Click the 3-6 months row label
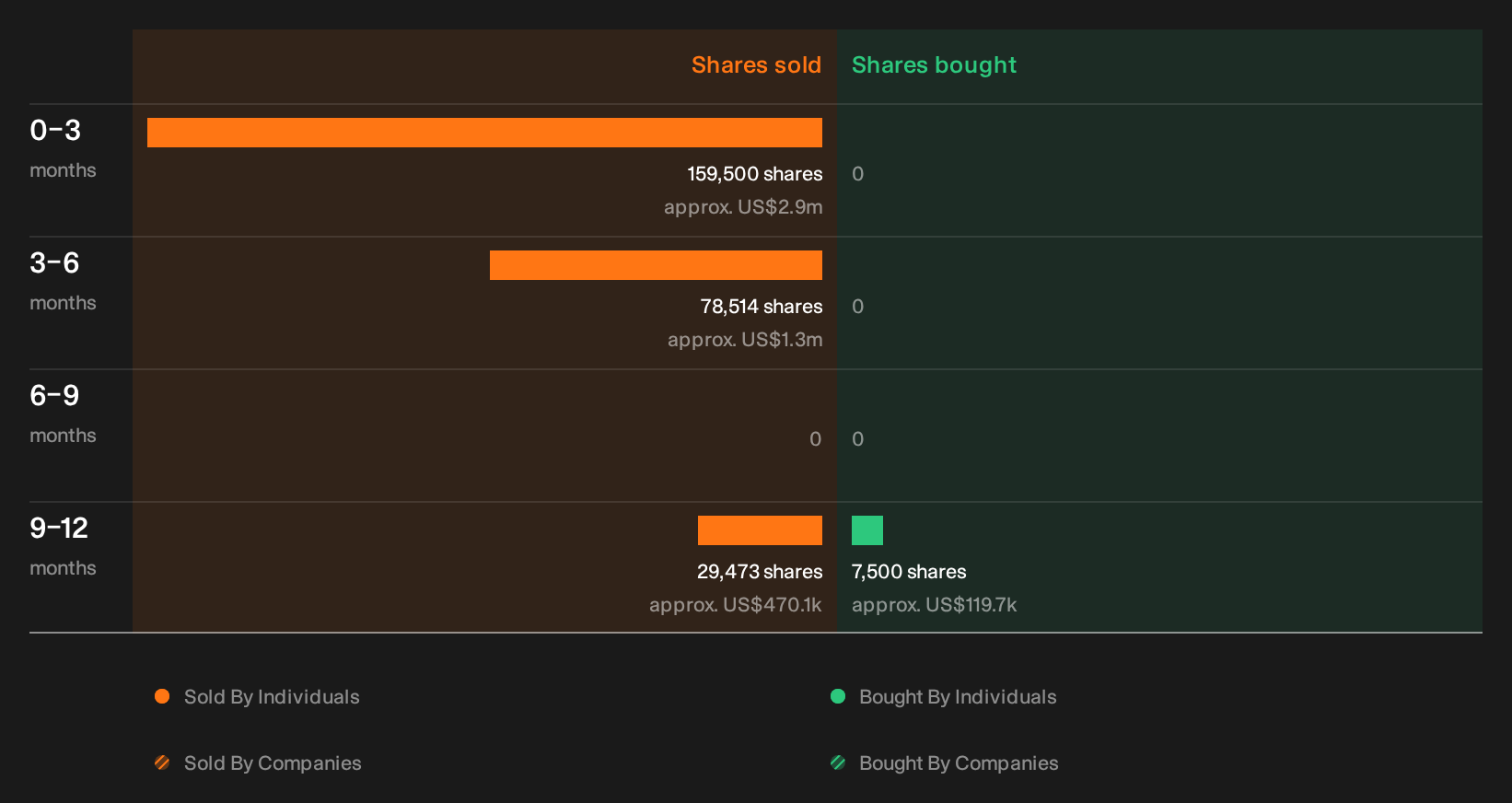The width and height of the screenshot is (1512, 803). point(63,282)
